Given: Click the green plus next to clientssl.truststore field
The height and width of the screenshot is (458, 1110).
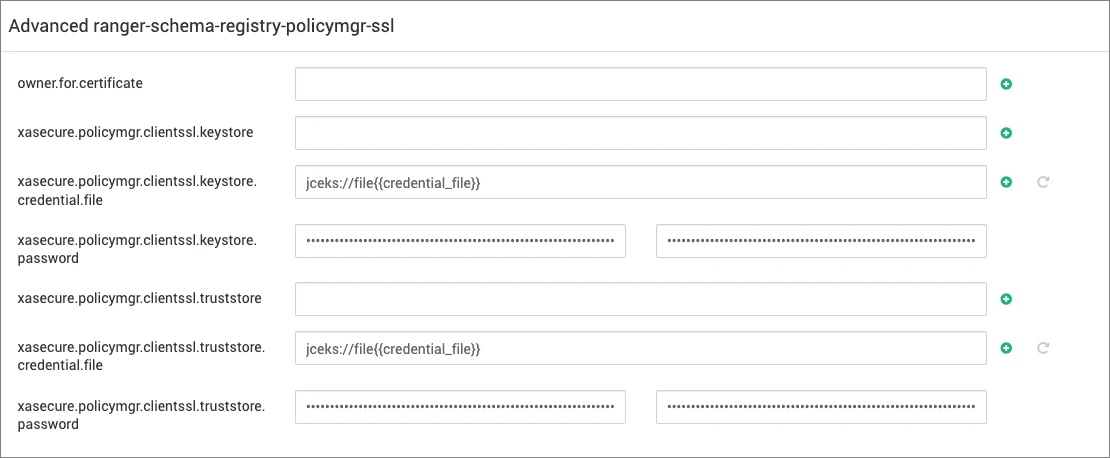Looking at the screenshot, I should click(1006, 299).
